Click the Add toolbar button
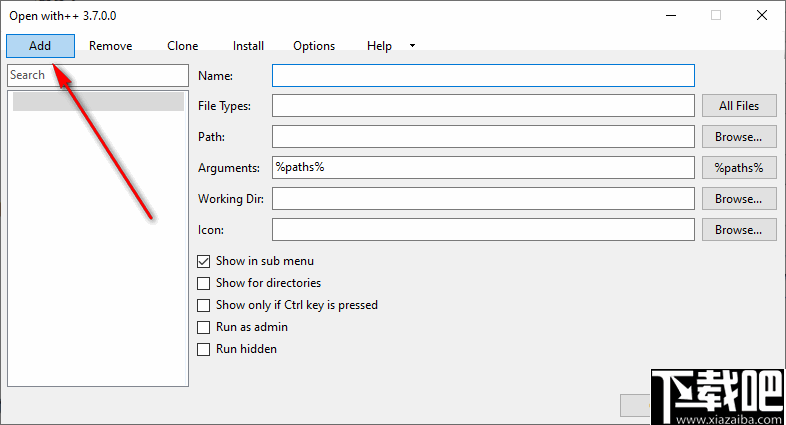 (x=40, y=46)
